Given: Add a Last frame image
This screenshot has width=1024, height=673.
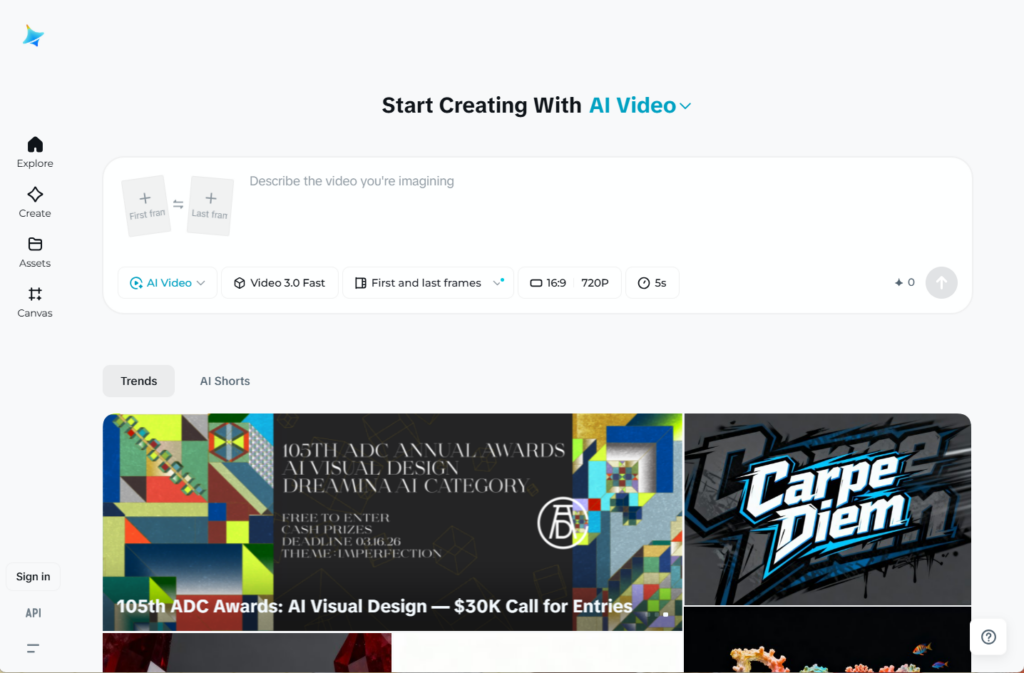Looking at the screenshot, I should [x=210, y=206].
